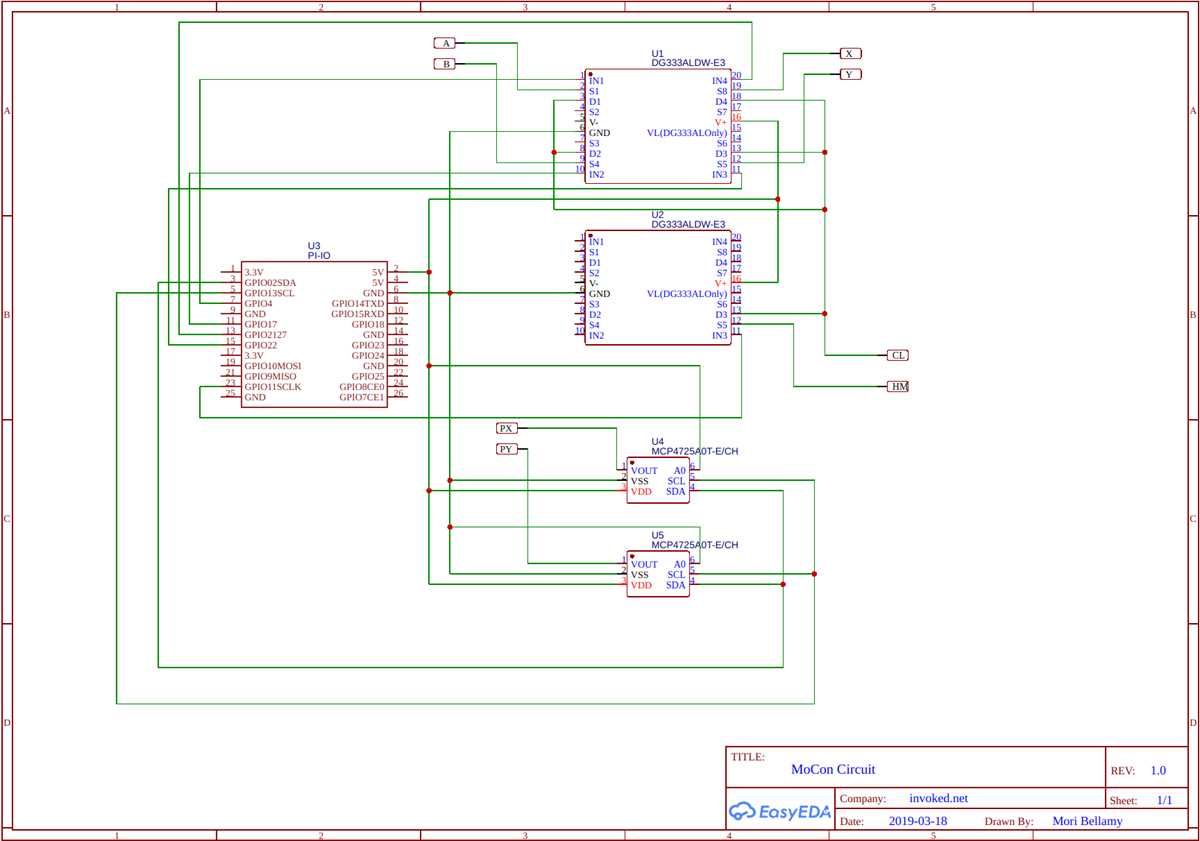Click MCP4725A0T-E/CH name under U4
1200x841 pixels.
pos(695,451)
